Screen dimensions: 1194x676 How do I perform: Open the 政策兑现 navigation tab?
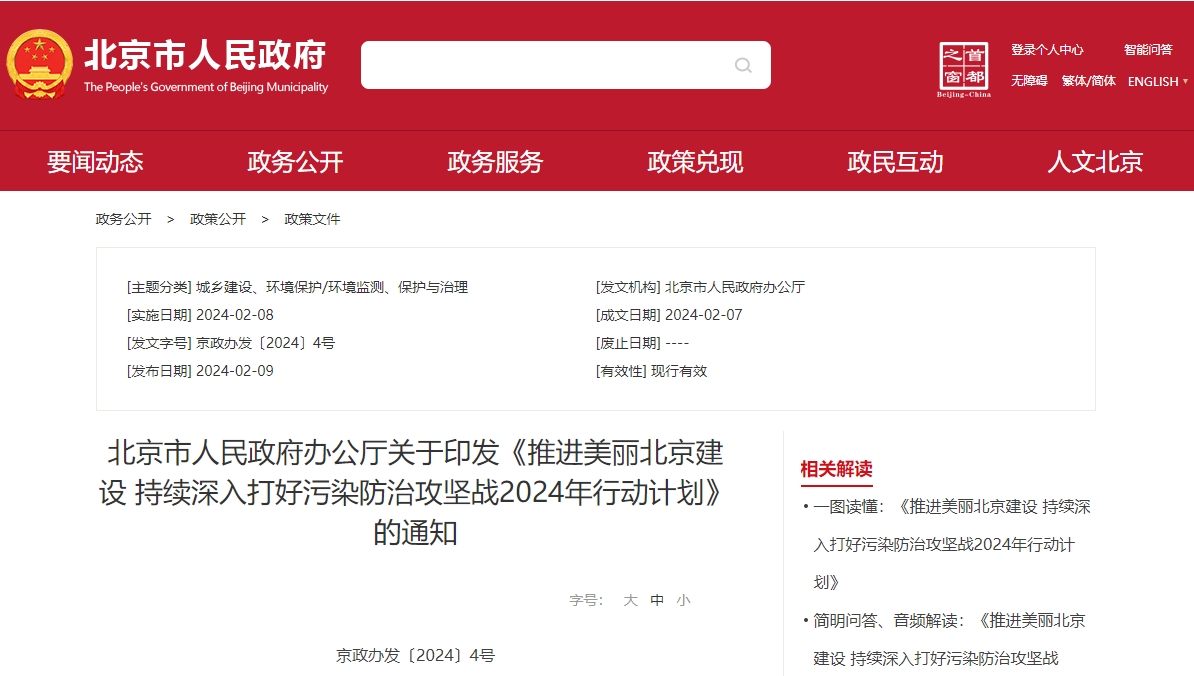coord(695,161)
